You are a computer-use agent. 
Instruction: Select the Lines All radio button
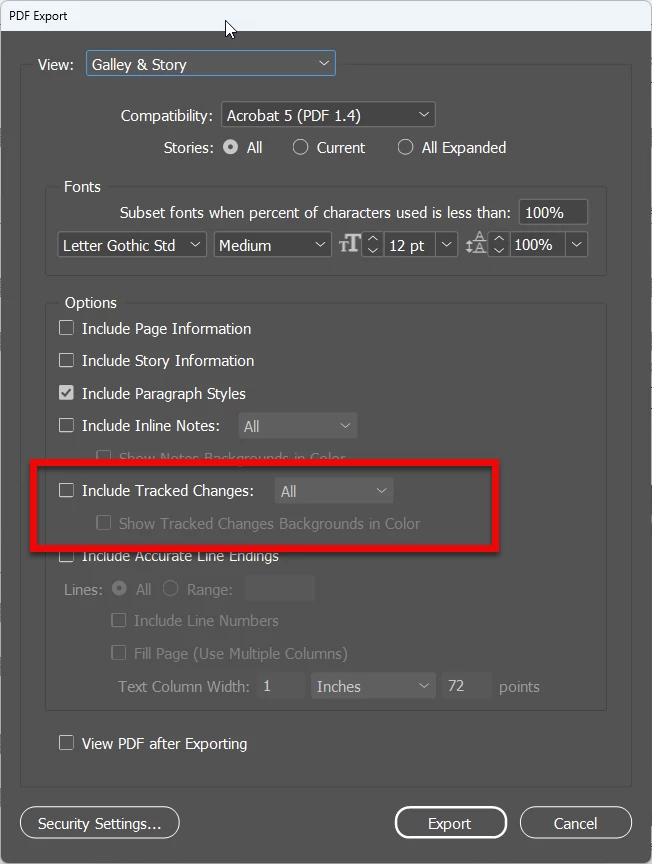pyautogui.click(x=119, y=588)
